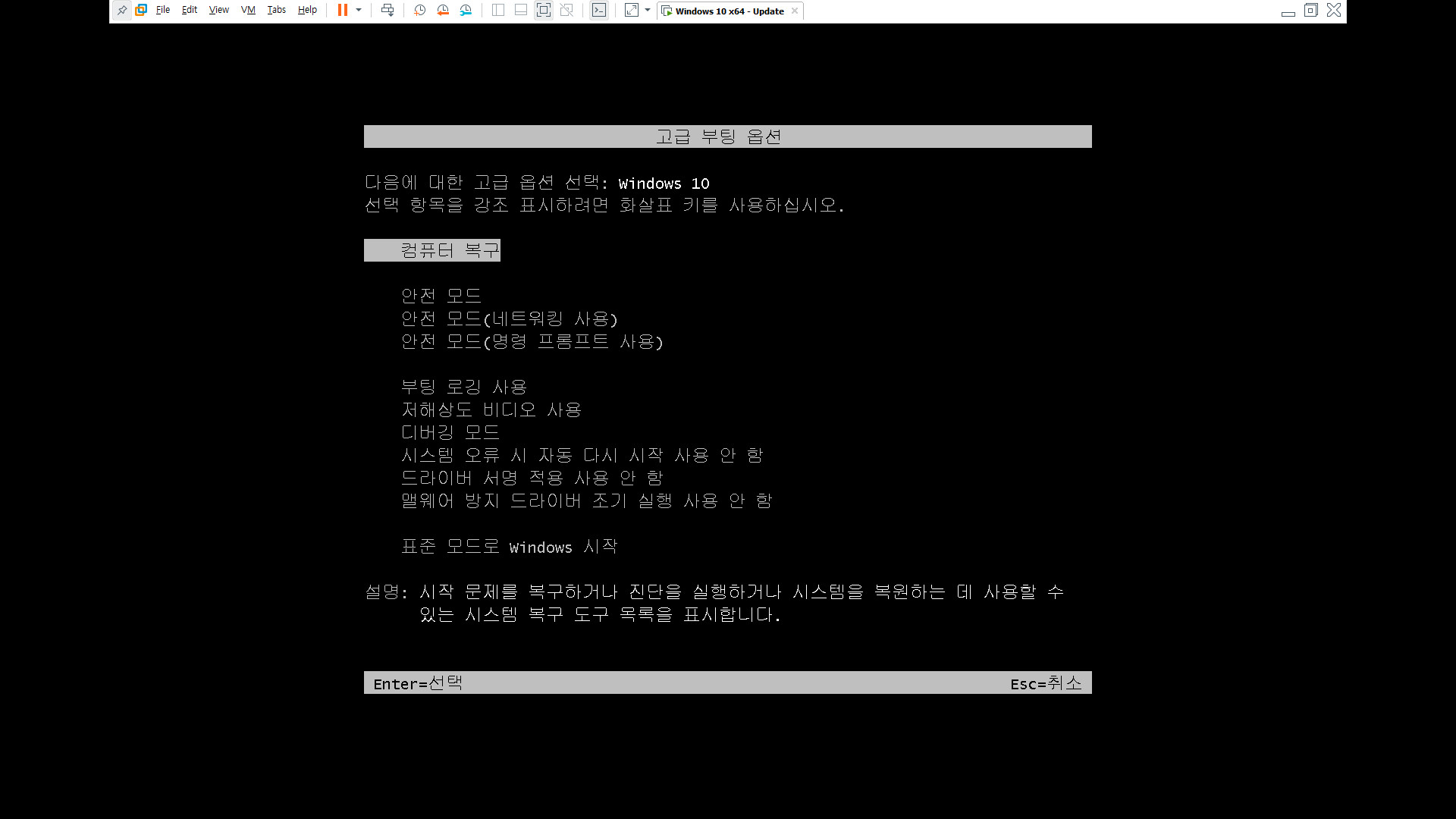The height and width of the screenshot is (819, 1456).
Task: Select 디버깅 모드 option
Action: tap(450, 432)
